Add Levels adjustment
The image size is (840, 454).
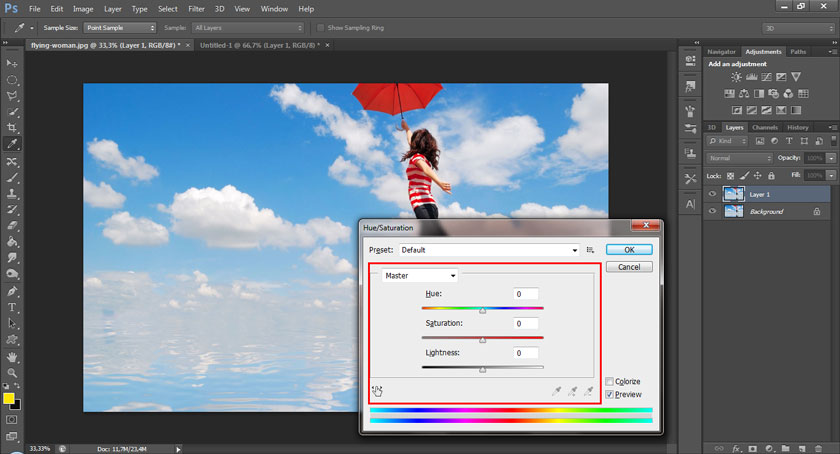coord(752,77)
